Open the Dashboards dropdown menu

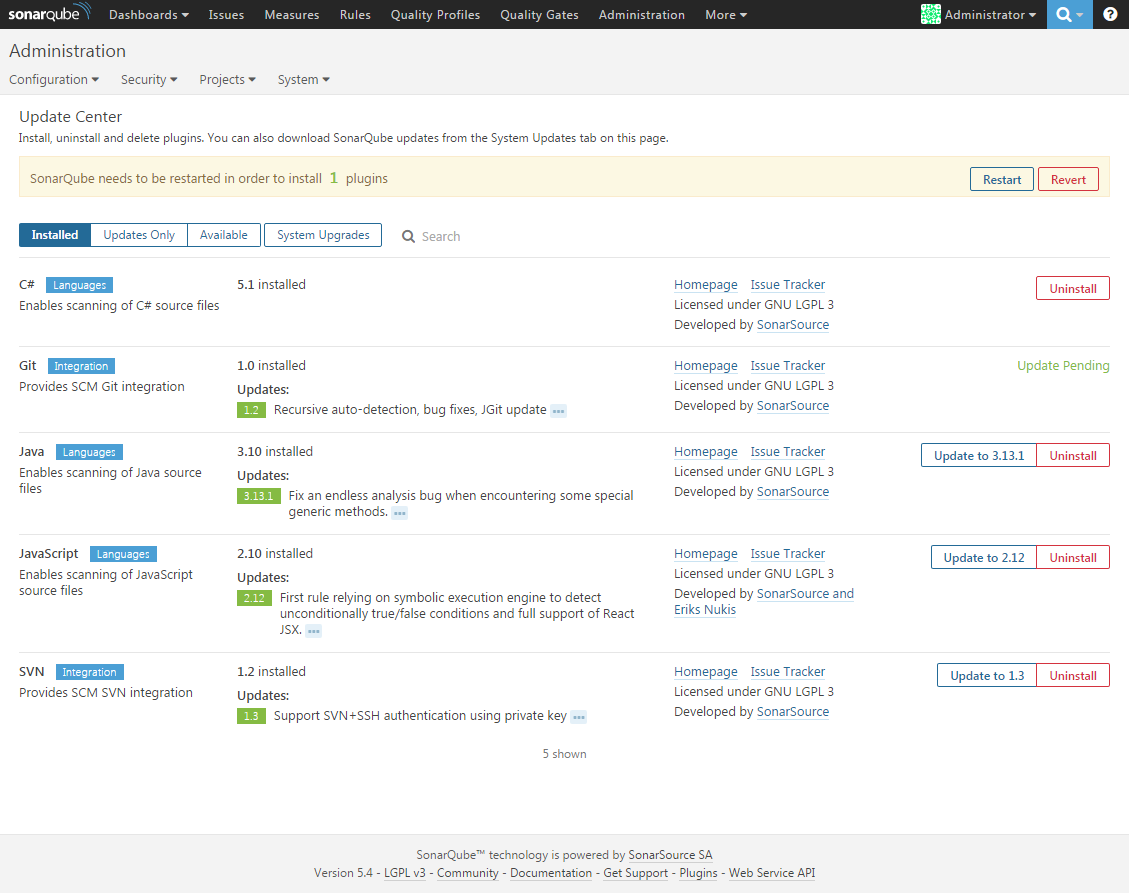[x=148, y=15]
